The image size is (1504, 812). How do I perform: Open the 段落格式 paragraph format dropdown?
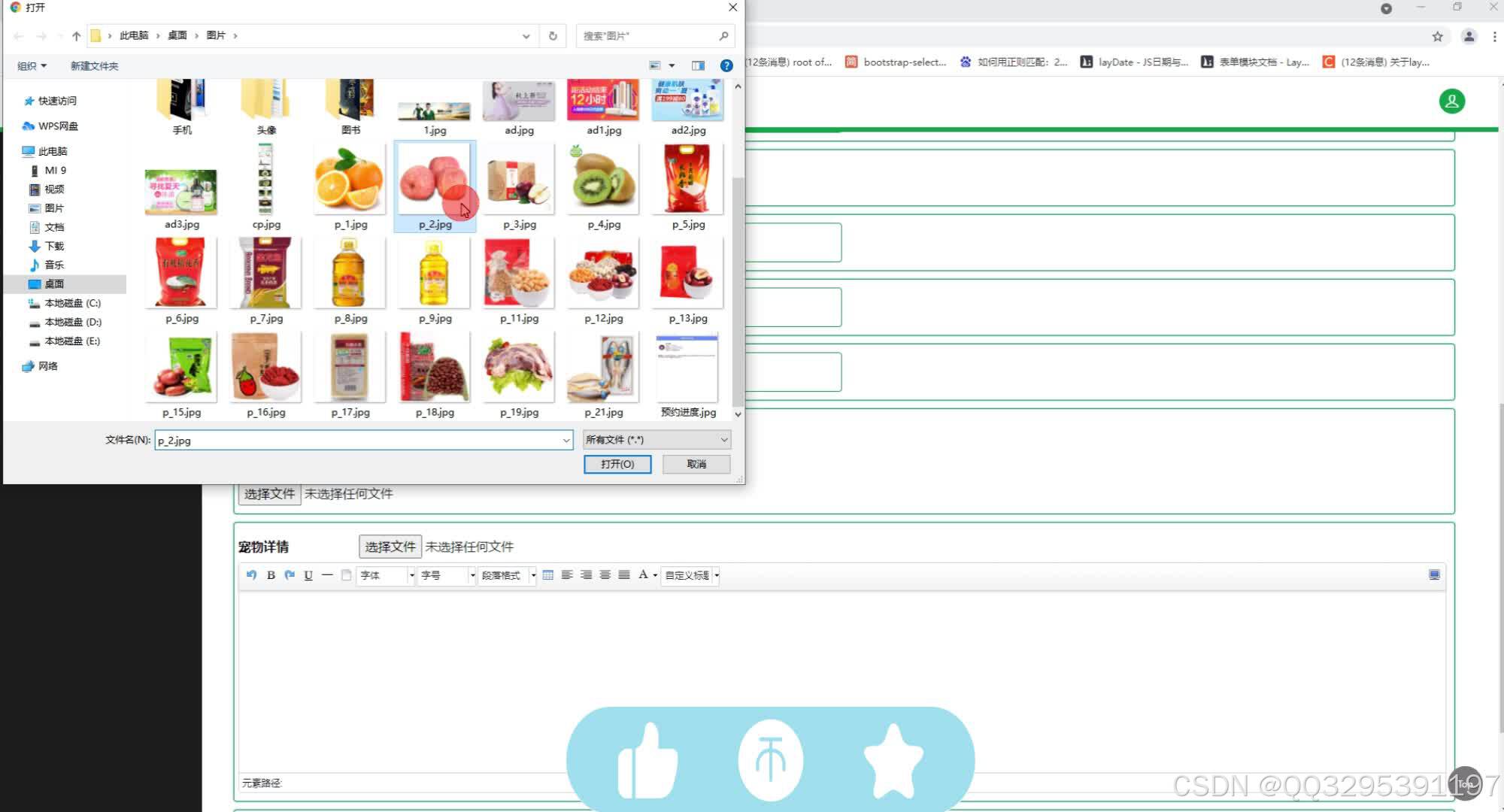[508, 575]
